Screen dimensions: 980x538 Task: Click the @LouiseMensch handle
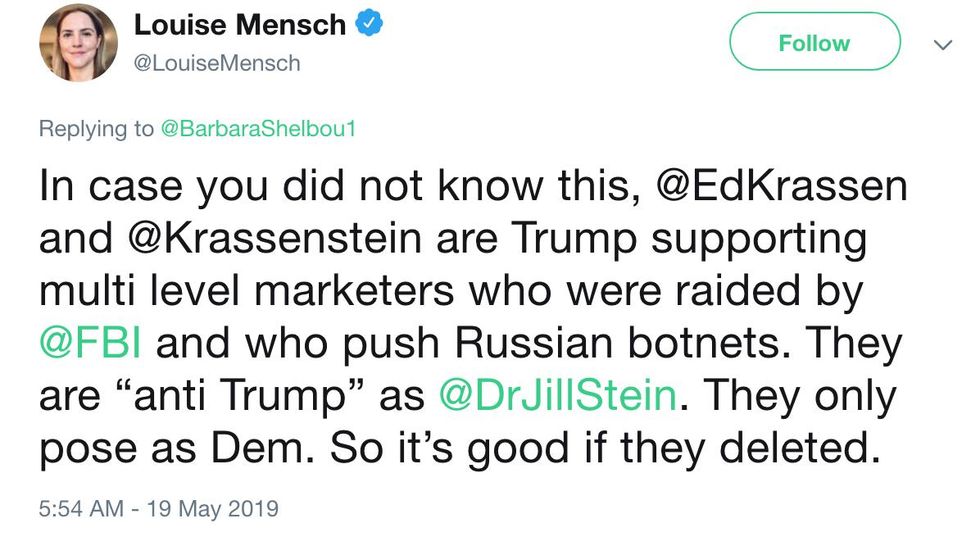click(x=216, y=62)
